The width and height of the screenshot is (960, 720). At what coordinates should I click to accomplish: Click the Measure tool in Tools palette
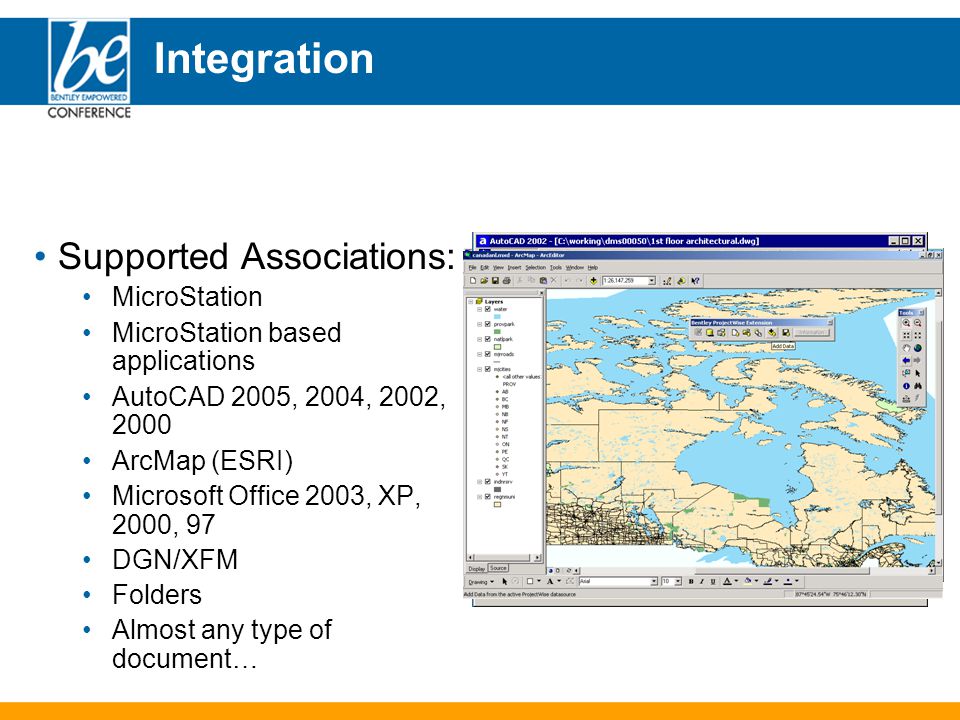[906, 399]
